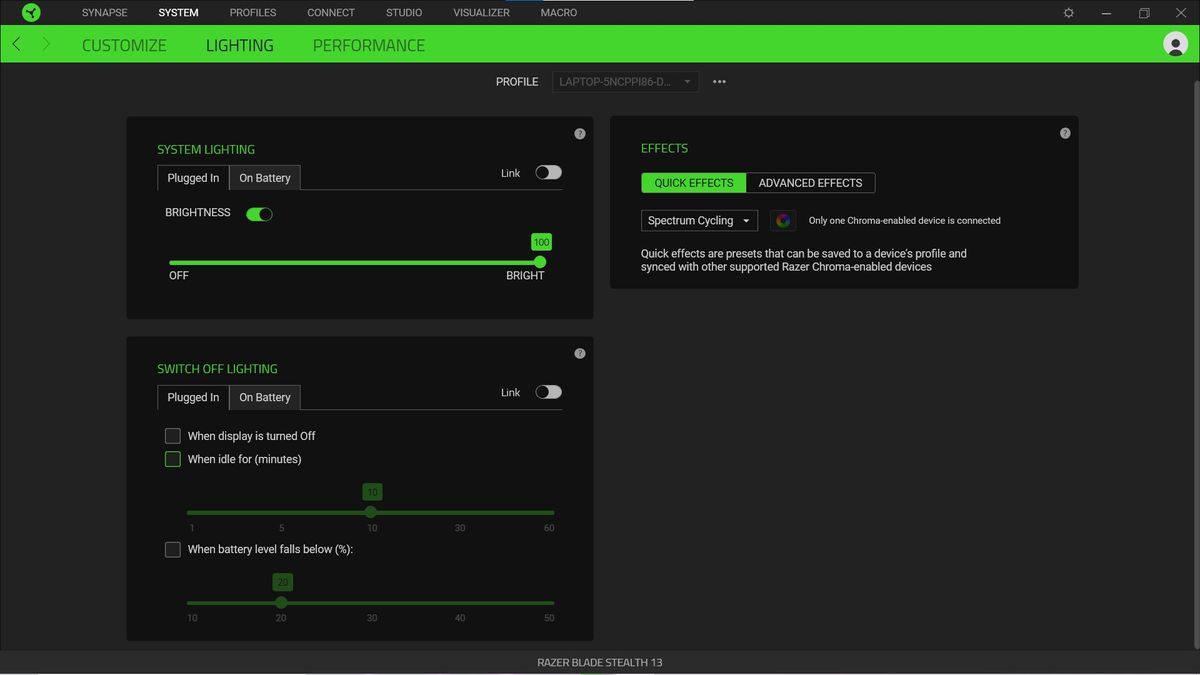This screenshot has width=1200, height=675.
Task: Check When display is turned Off
Action: (173, 436)
